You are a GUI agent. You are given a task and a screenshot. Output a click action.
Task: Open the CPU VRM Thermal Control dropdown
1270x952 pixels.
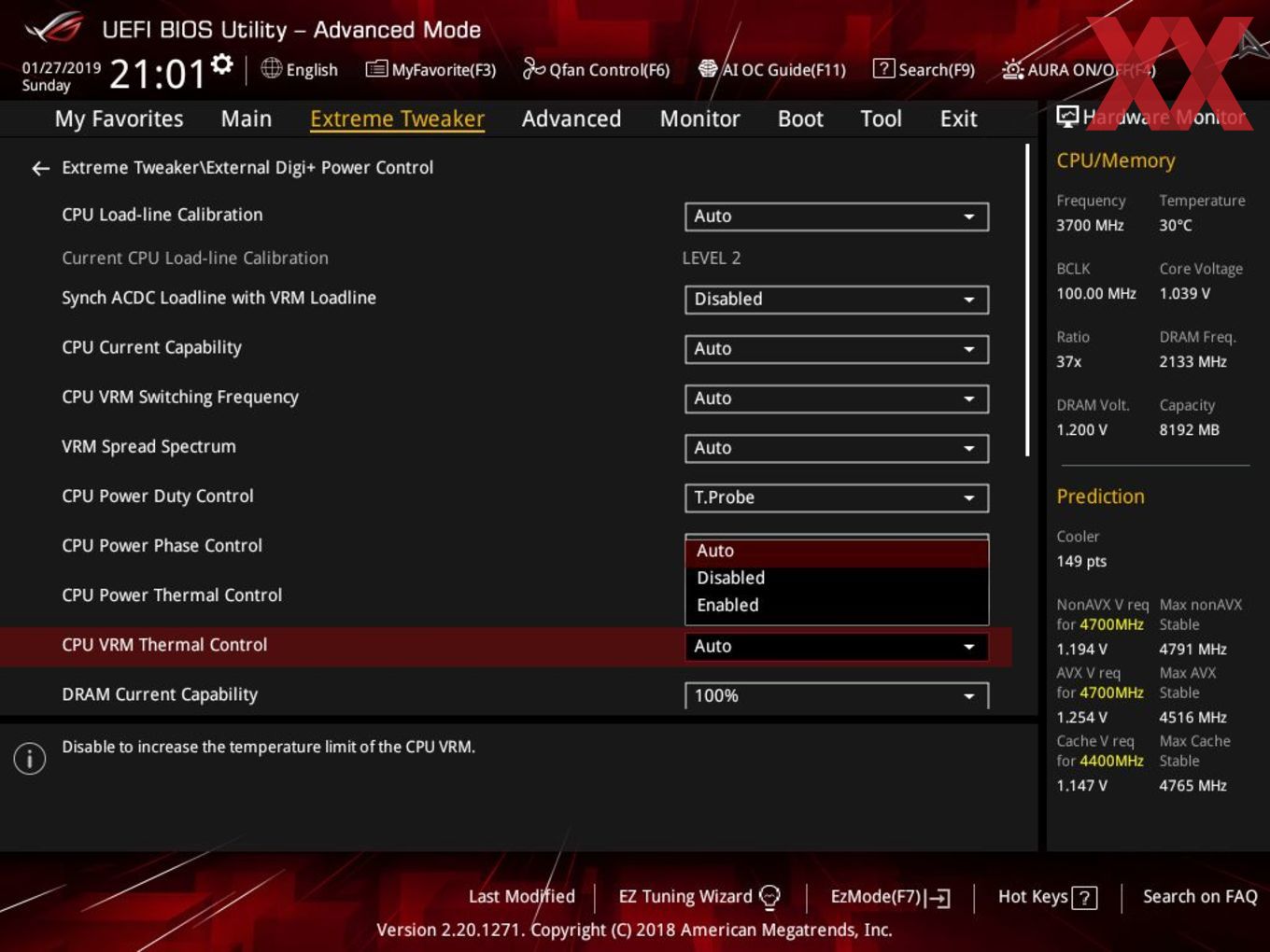click(836, 646)
